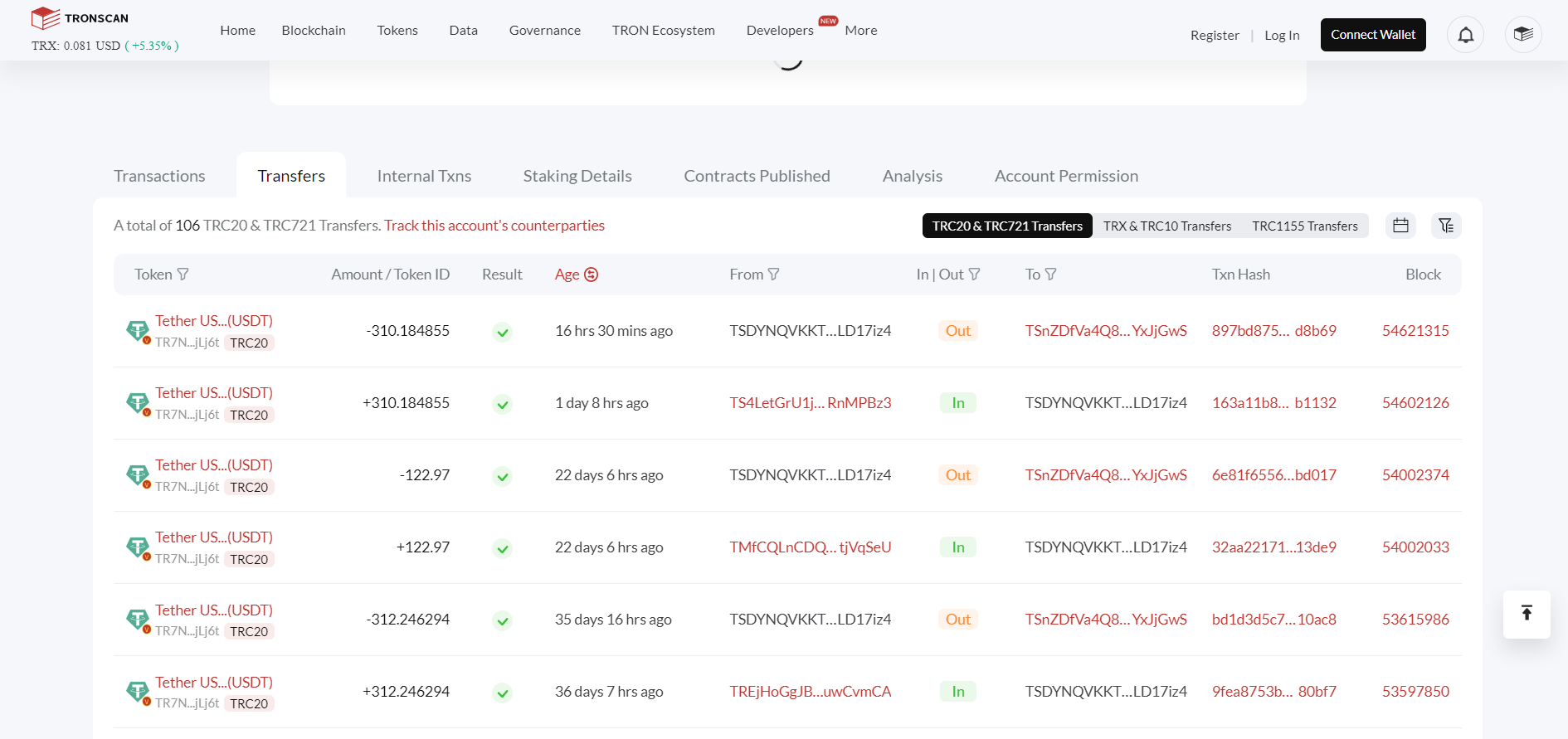1568x739 pixels.
Task: Select TRX & TRC10 Transfers filter
Action: [x=1167, y=226]
